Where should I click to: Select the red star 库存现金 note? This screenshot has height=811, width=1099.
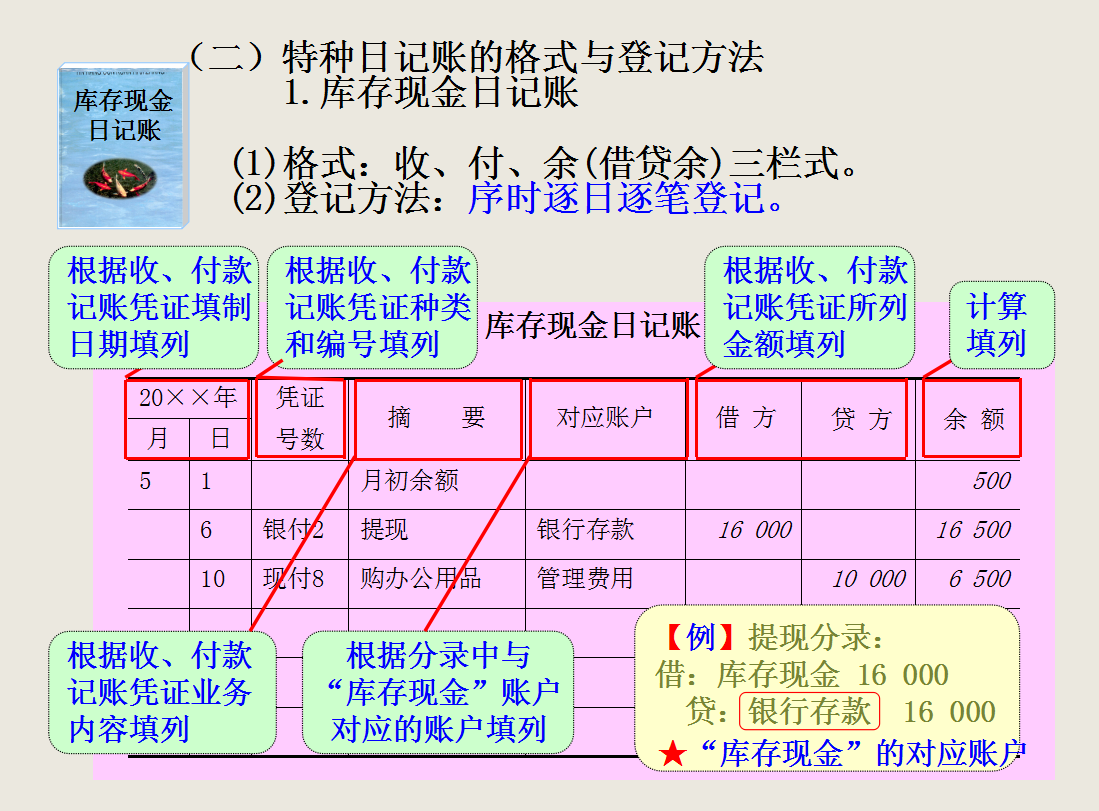(840, 753)
